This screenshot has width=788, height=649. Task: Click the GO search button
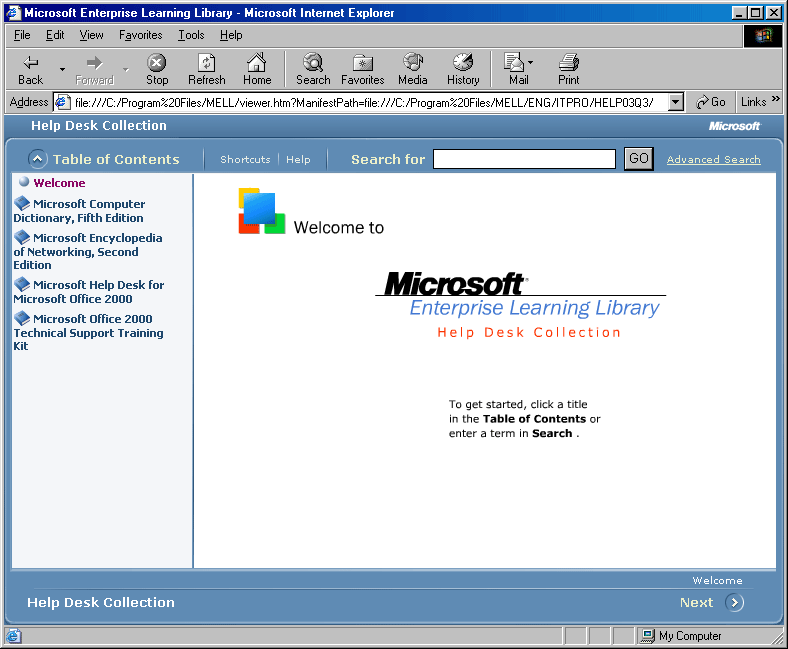[x=639, y=159]
